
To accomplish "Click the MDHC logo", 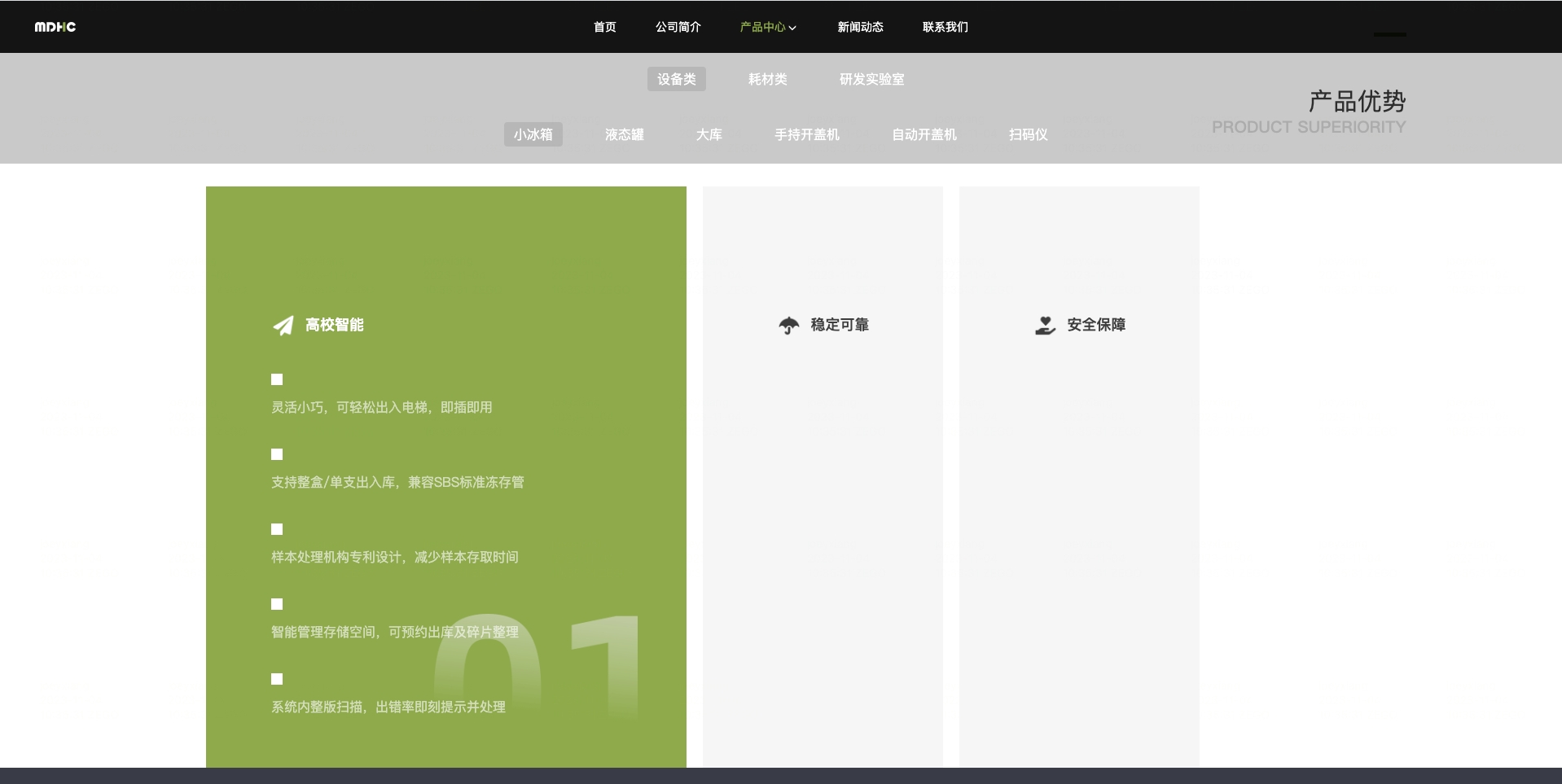I will click(55, 27).
